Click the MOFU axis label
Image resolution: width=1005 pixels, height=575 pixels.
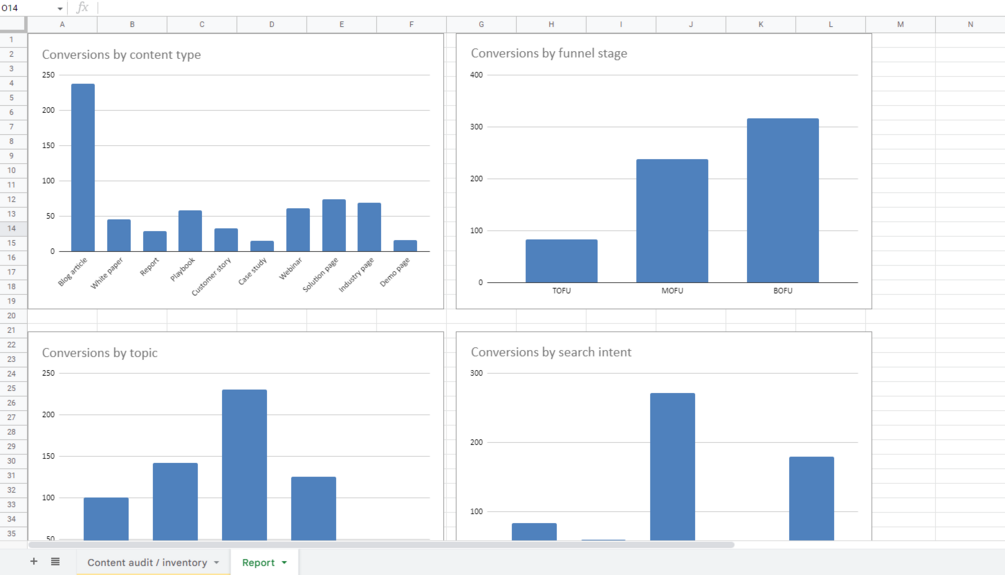(672, 290)
